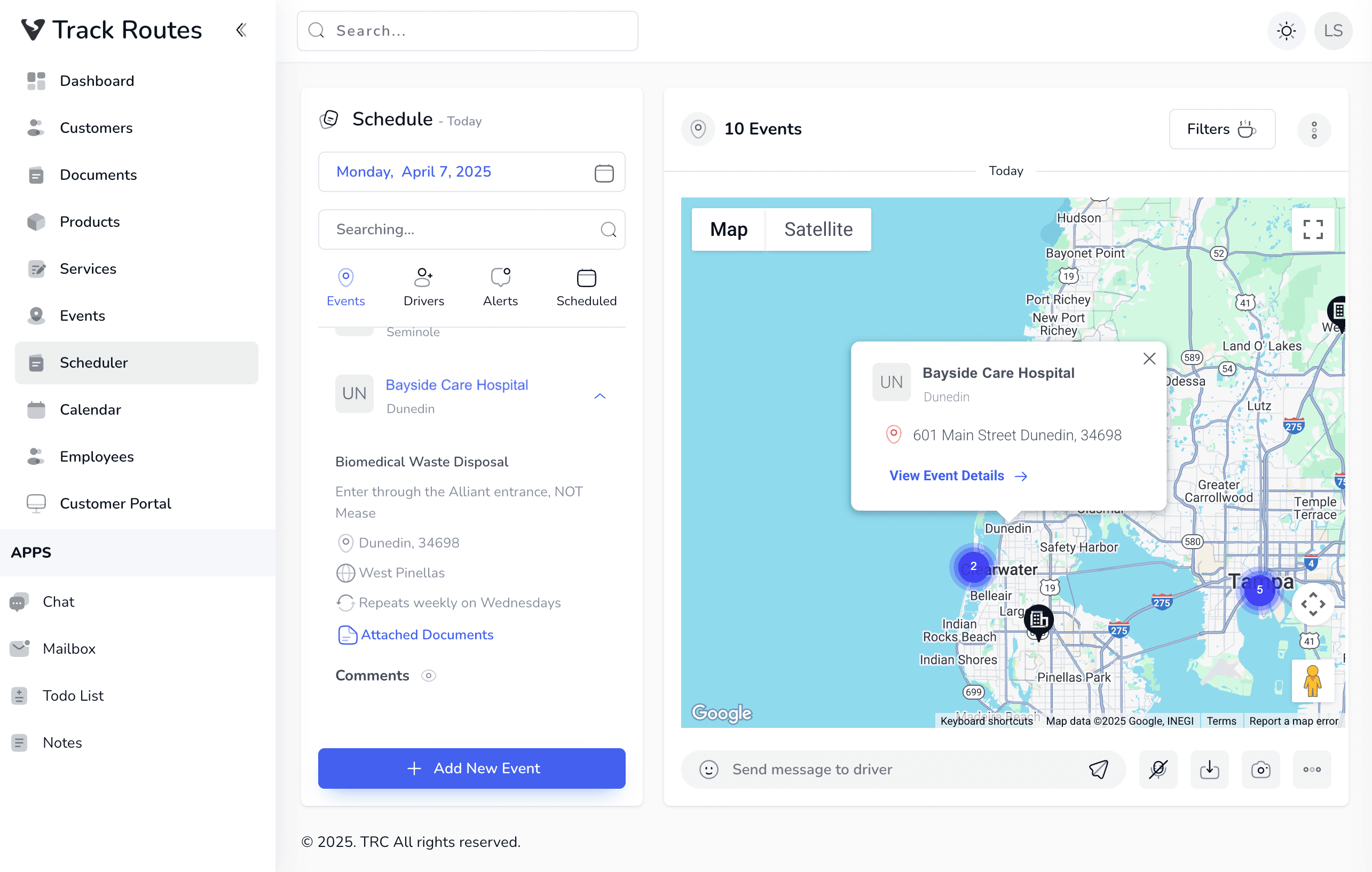Open events panel three-dot menu

[x=1314, y=130]
